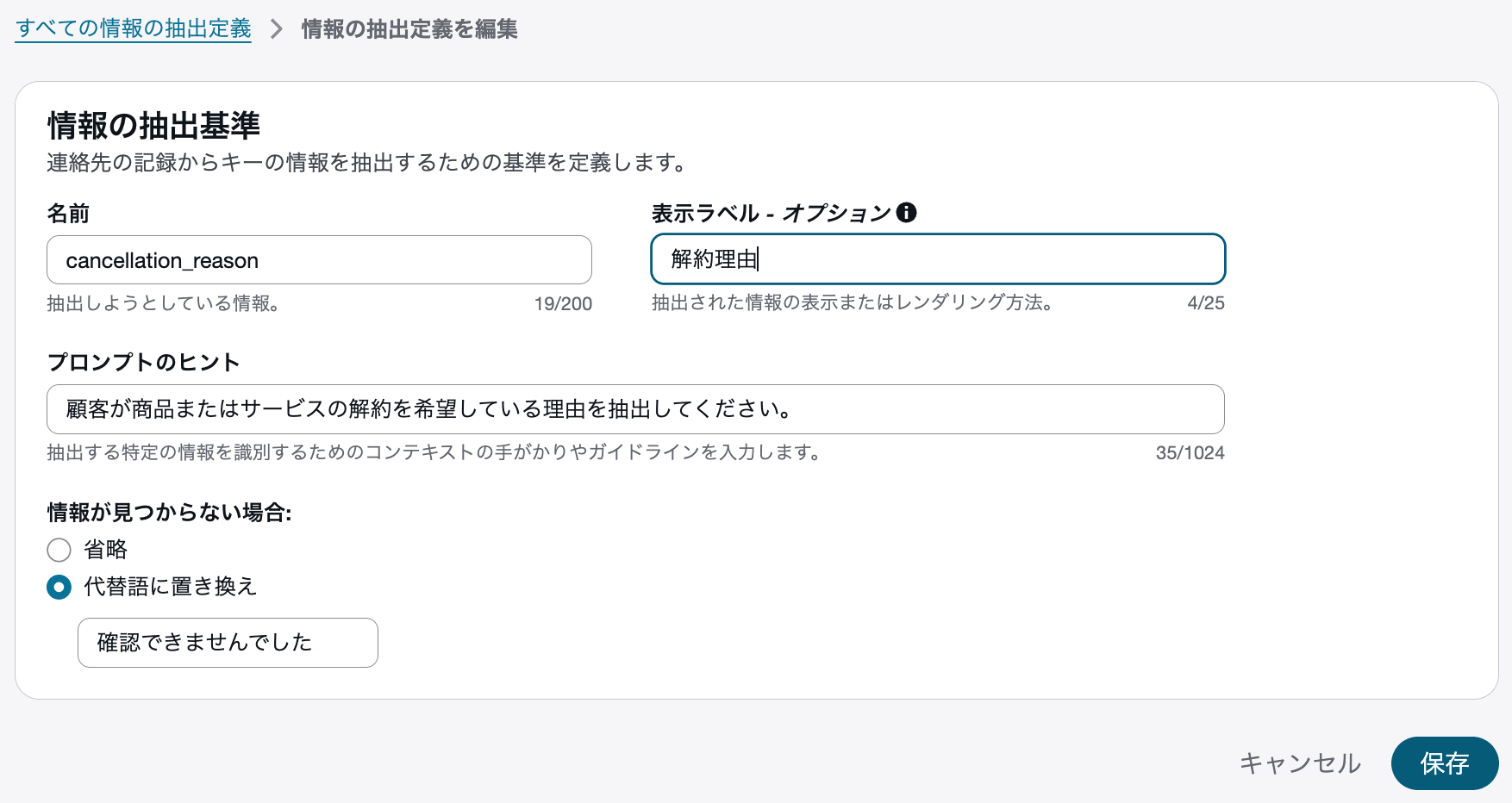Click the 19/200 character counter
Viewport: 1512px width, 803px height.
563,303
